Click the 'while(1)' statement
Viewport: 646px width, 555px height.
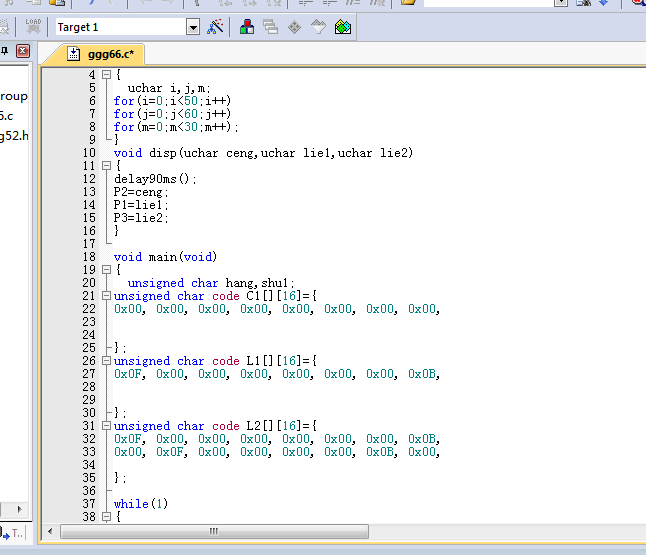[141, 503]
